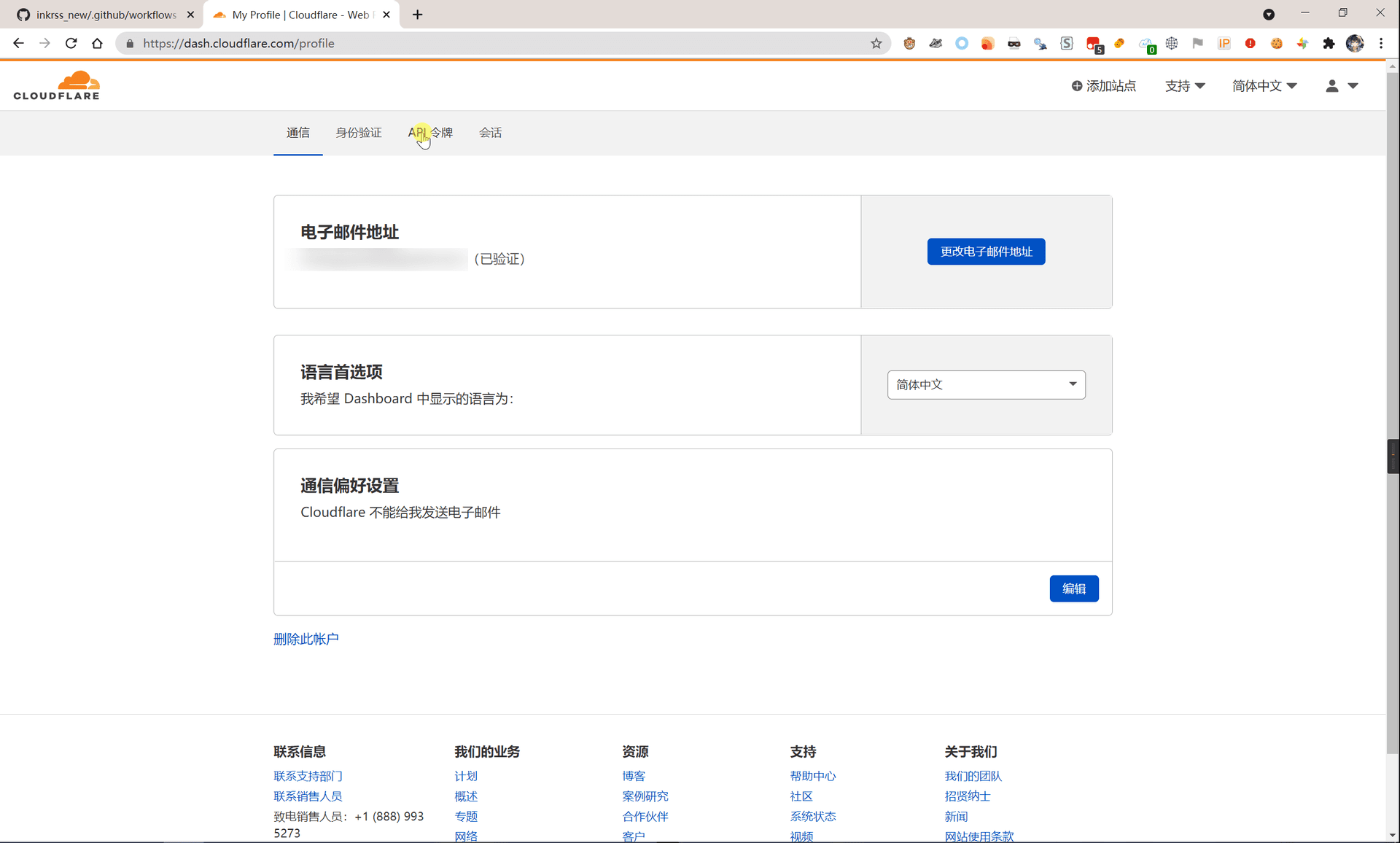Open the Tampermonkey monkey extension
This screenshot has height=843, width=1400.
(x=909, y=44)
